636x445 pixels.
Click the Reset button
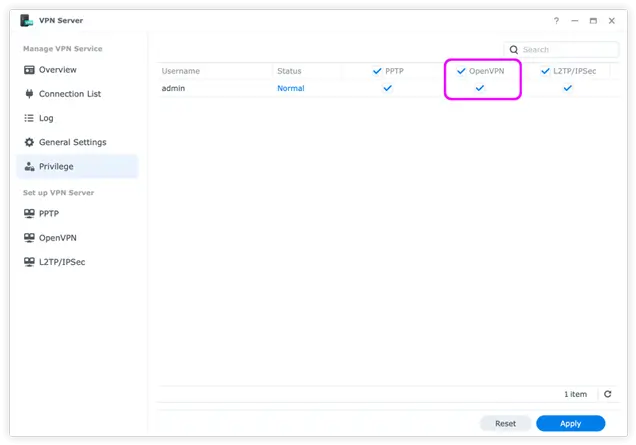pos(505,423)
